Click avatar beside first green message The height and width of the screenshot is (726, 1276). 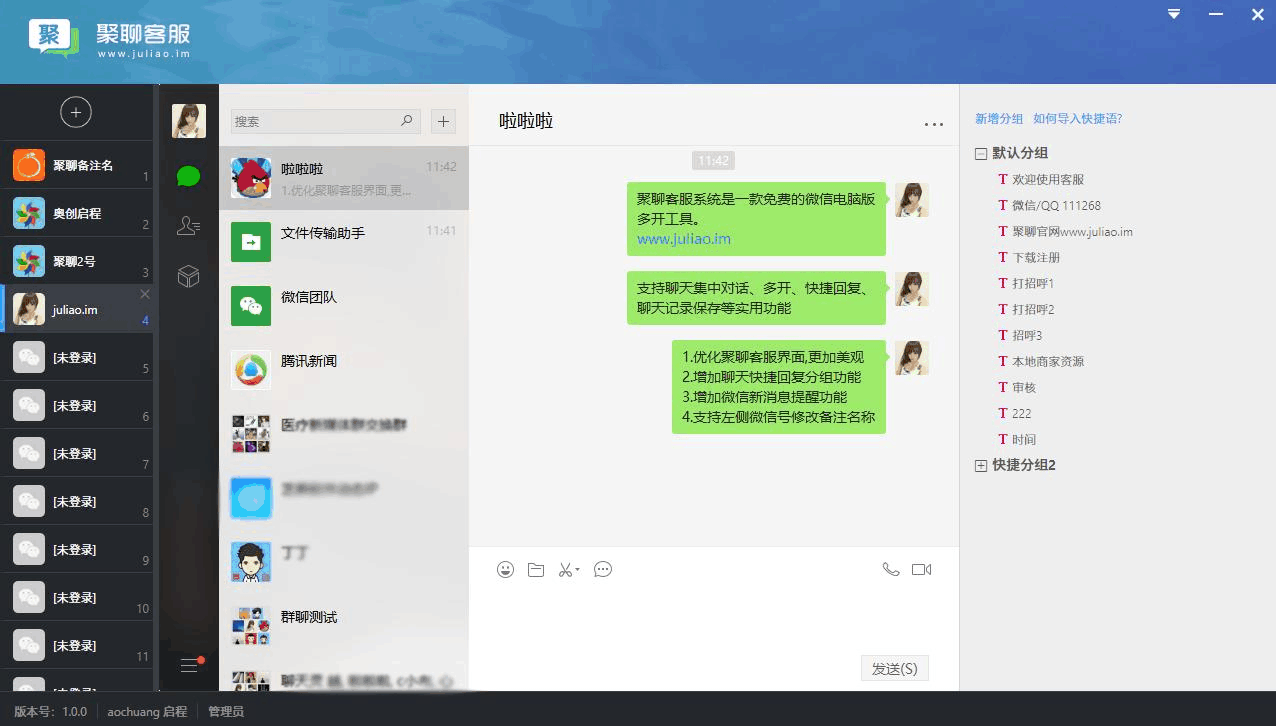coord(912,200)
